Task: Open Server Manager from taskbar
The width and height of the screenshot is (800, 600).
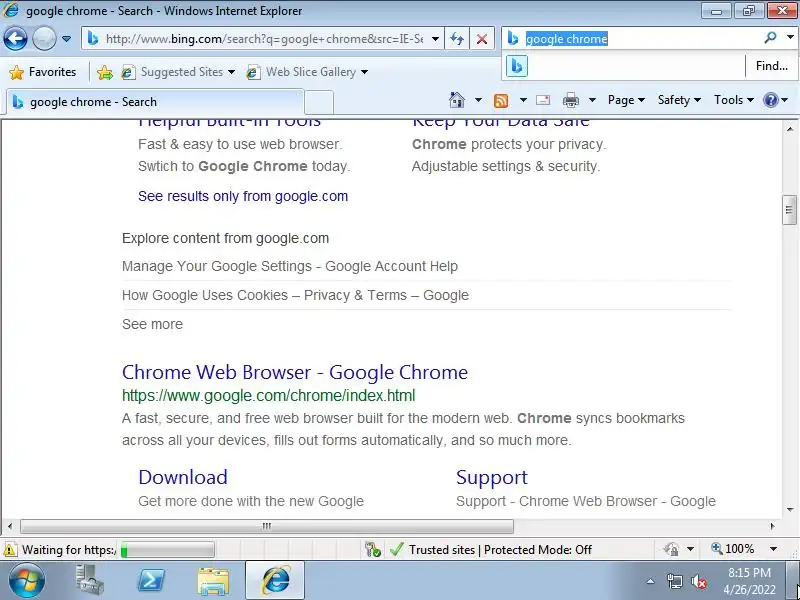Action: click(90, 580)
